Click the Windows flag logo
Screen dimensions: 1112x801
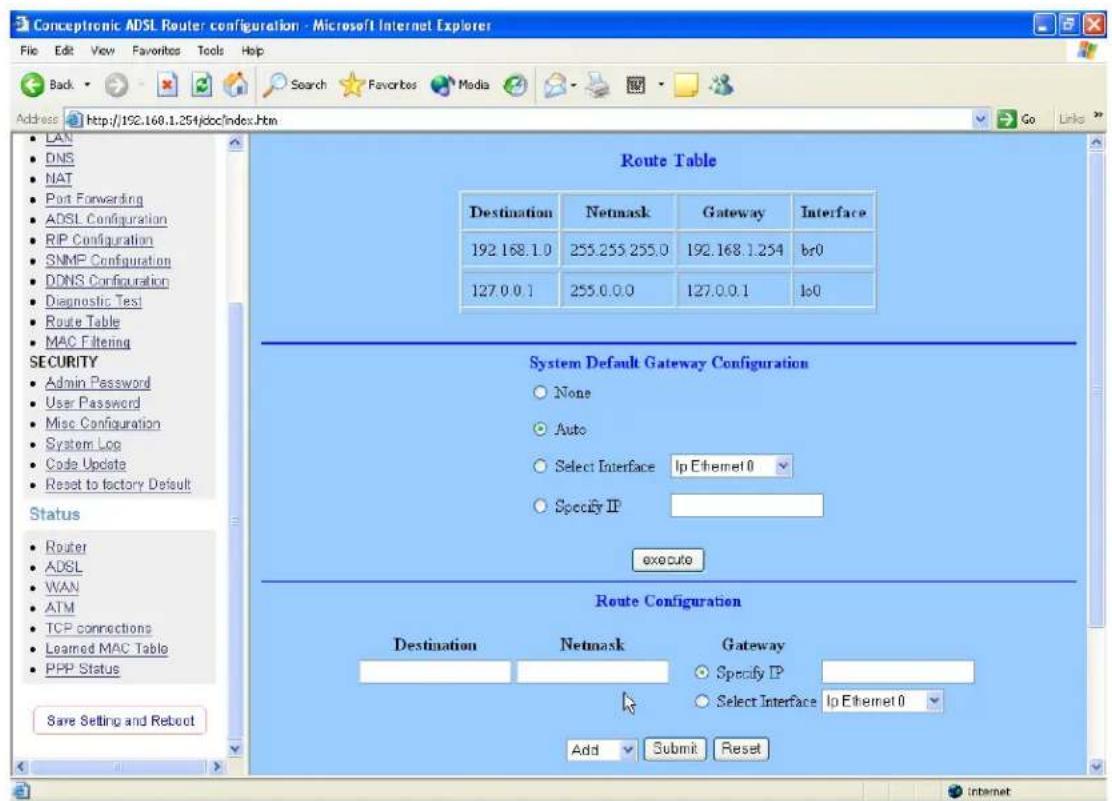pos(1086,50)
